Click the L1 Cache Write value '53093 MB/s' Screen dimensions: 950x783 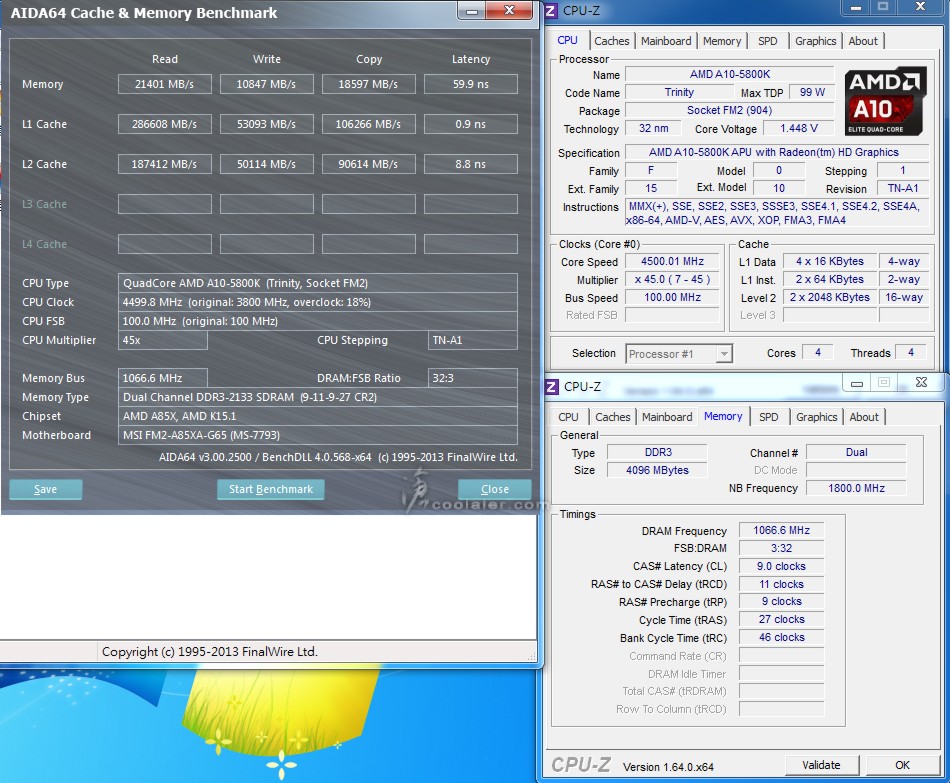coord(266,124)
